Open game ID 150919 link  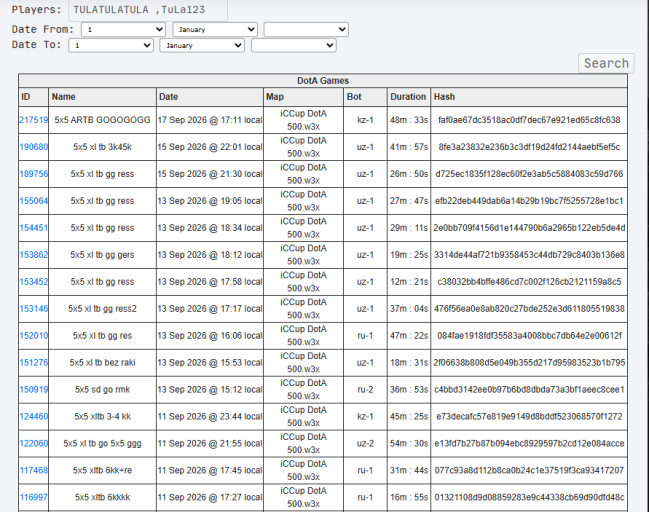(x=34, y=389)
